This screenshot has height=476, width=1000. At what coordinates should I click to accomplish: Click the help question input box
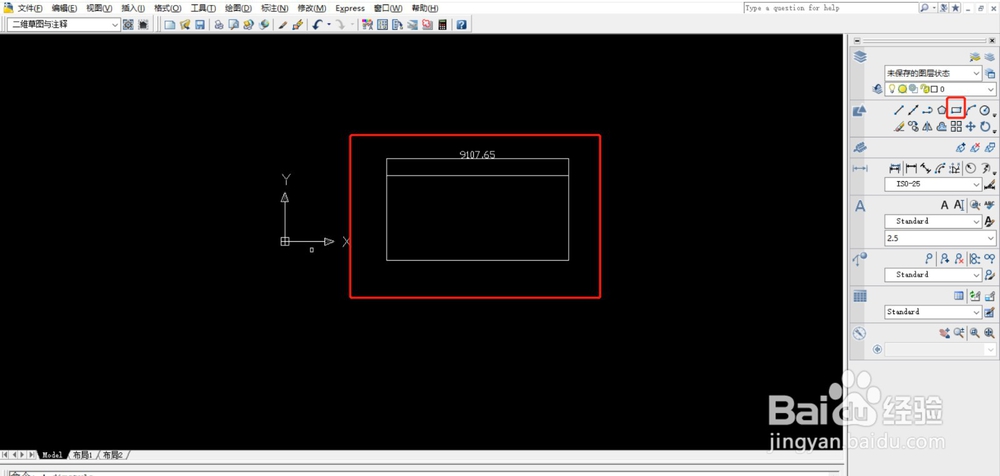pyautogui.click(x=830, y=8)
